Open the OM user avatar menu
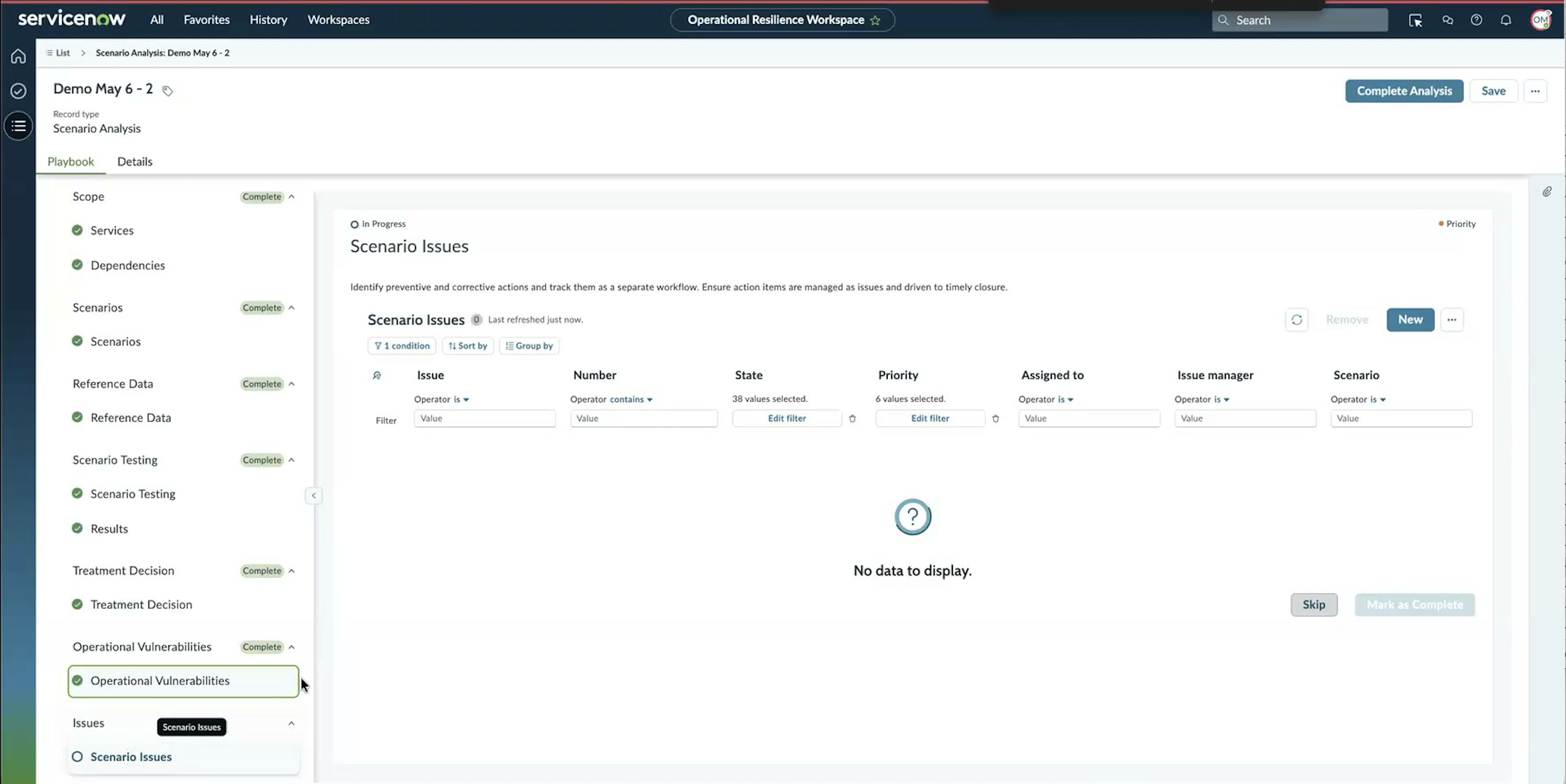The width and height of the screenshot is (1566, 784). (1540, 20)
